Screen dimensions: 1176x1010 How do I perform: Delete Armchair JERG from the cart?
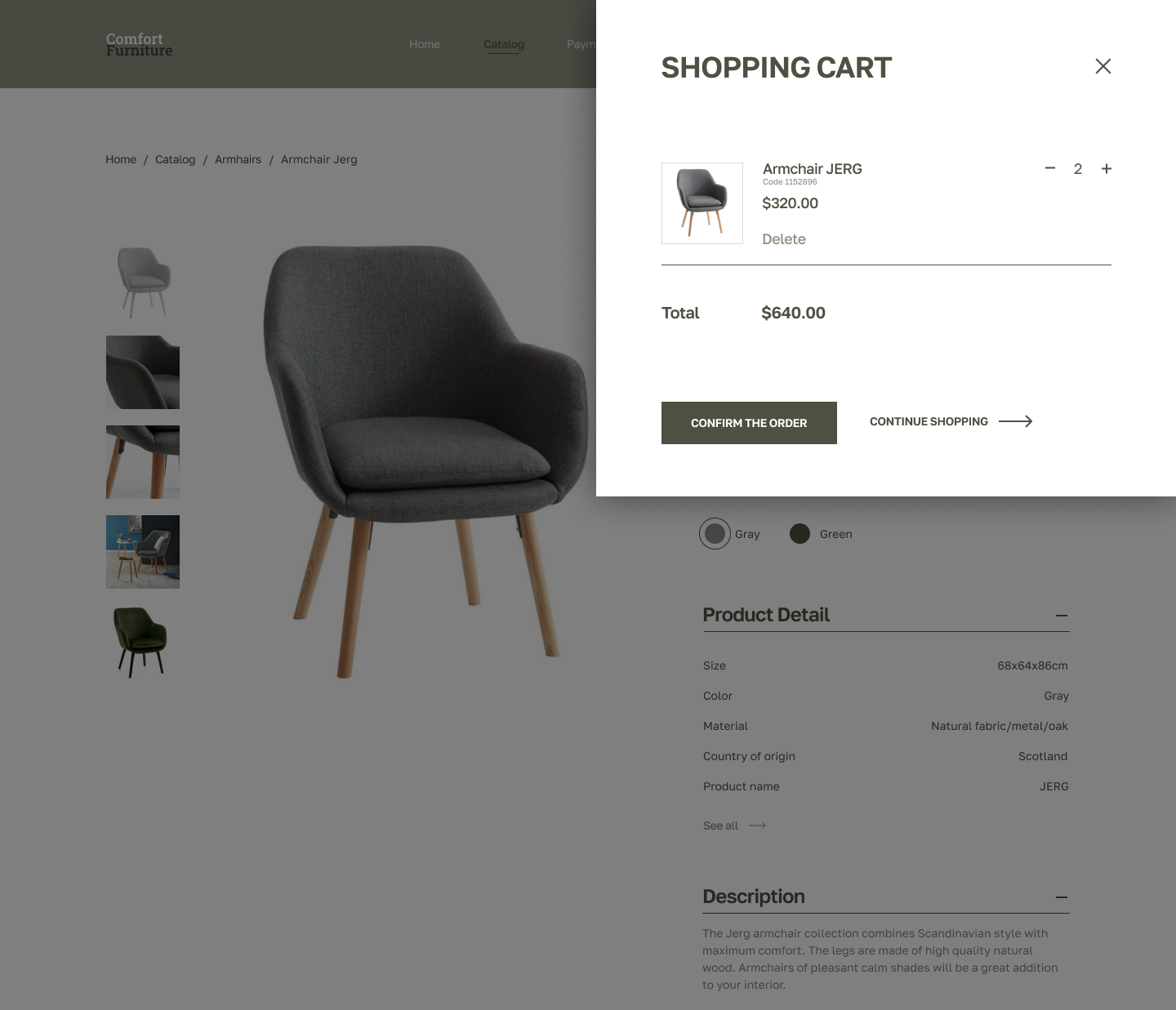click(x=784, y=239)
